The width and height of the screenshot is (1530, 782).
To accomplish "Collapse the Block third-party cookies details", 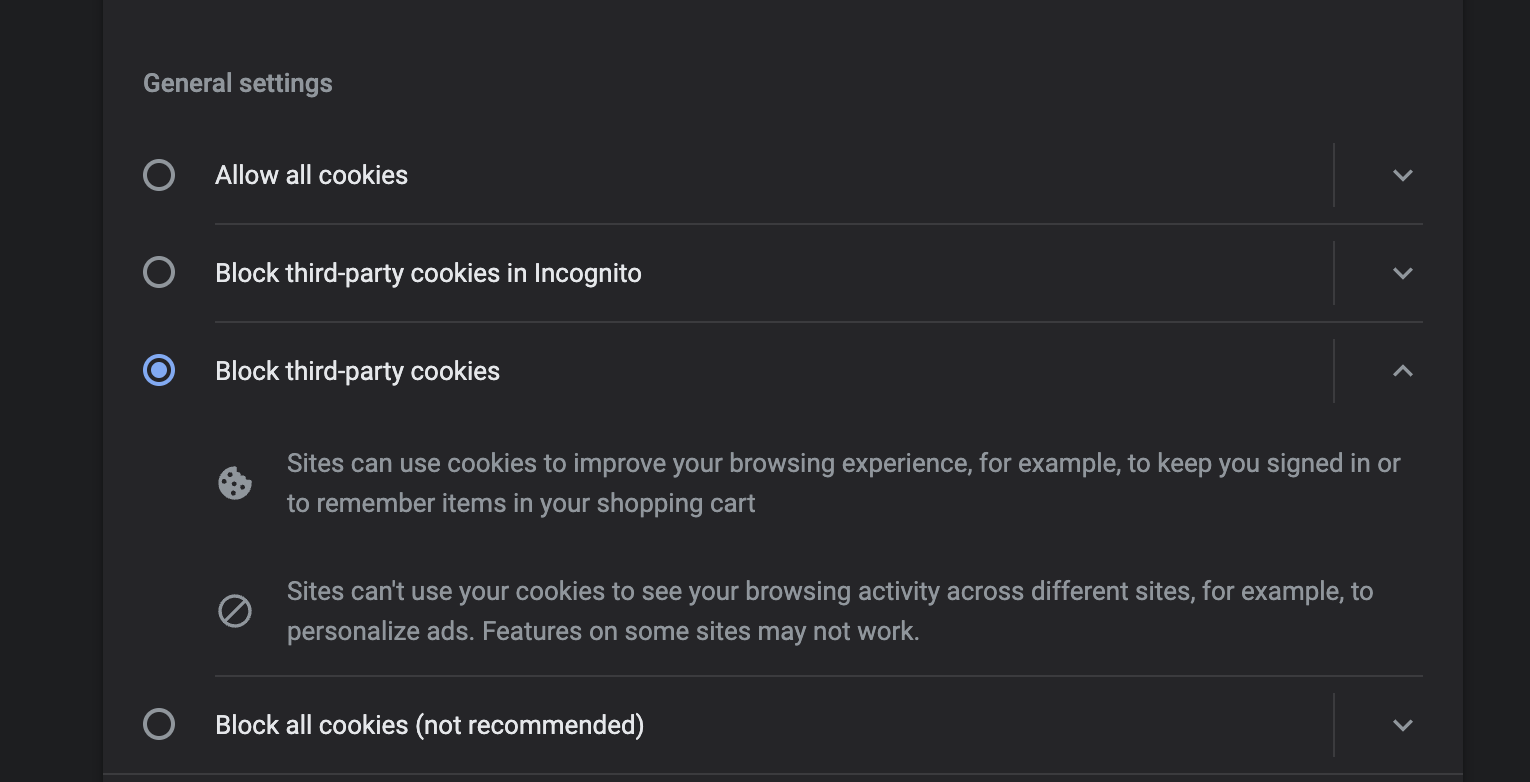I will pos(1403,371).
